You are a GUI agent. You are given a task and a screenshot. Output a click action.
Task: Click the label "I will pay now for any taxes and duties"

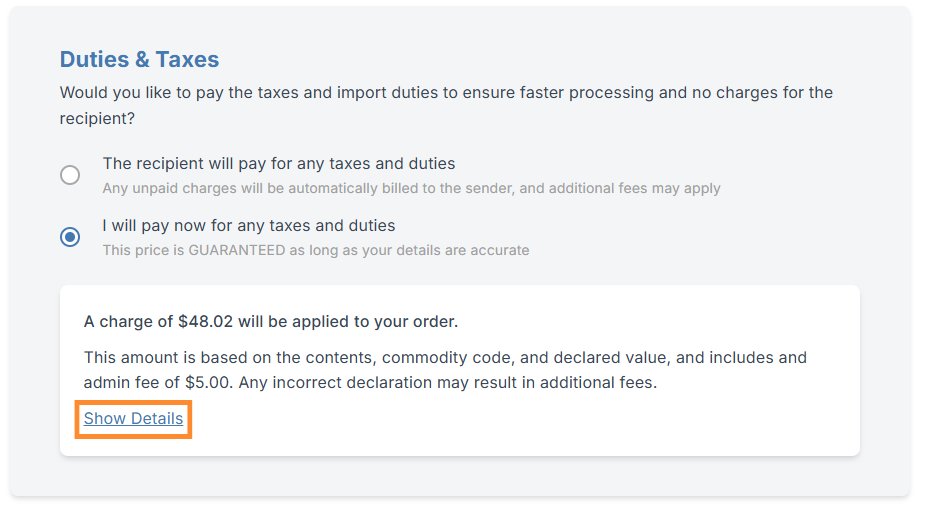tap(248, 225)
